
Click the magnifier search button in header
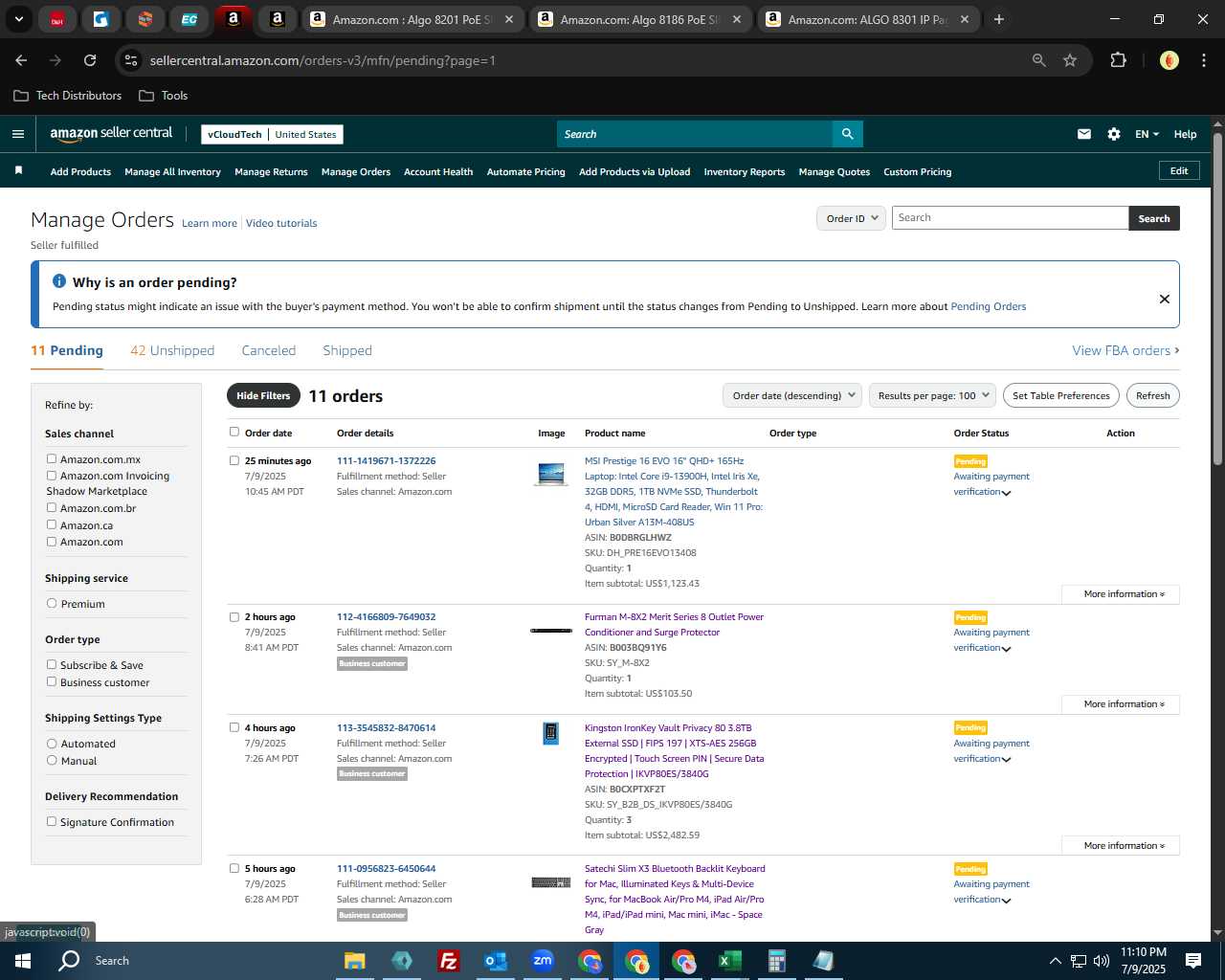coord(847,134)
